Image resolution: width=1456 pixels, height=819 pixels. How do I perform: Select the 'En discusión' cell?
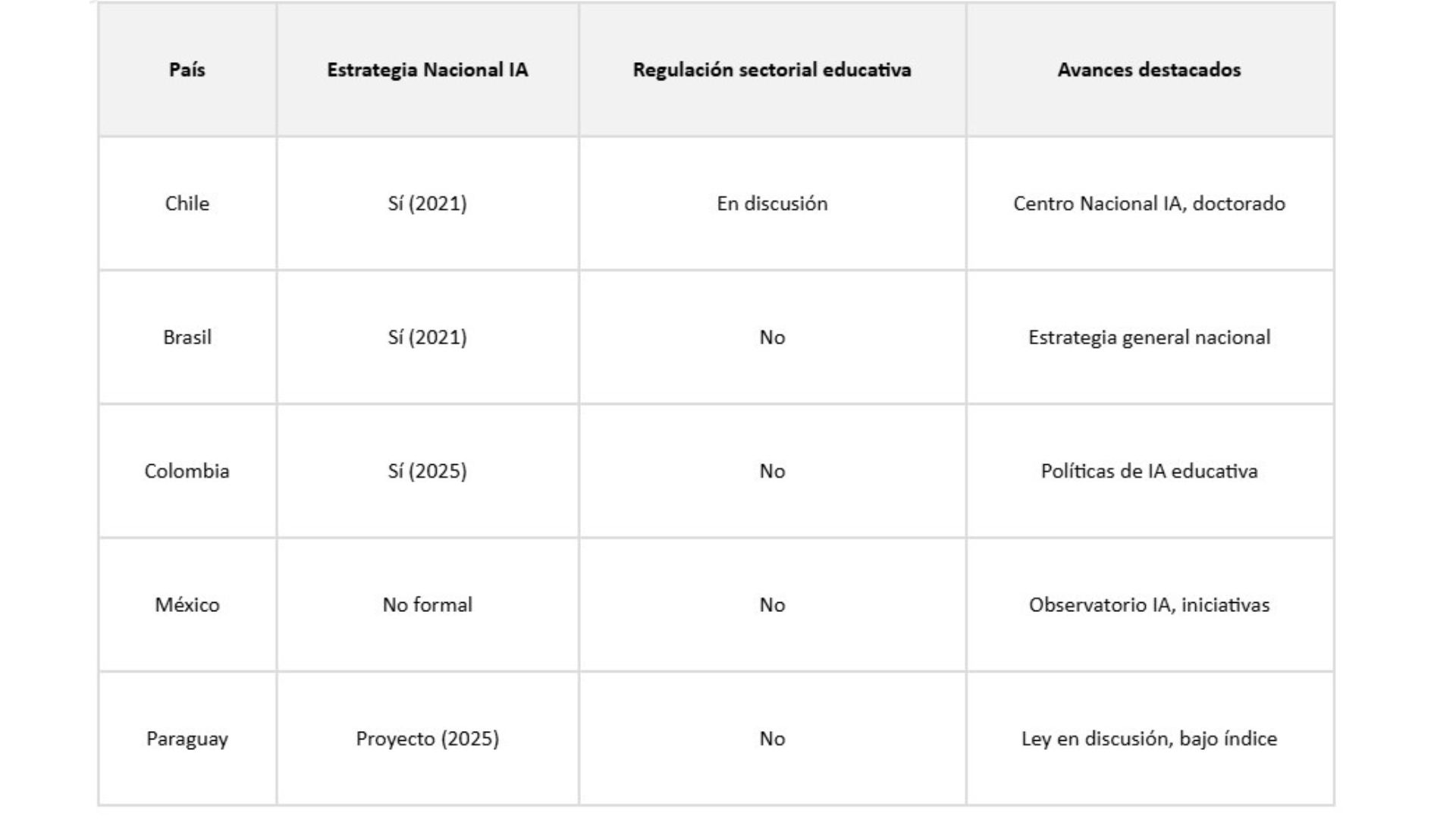click(772, 203)
